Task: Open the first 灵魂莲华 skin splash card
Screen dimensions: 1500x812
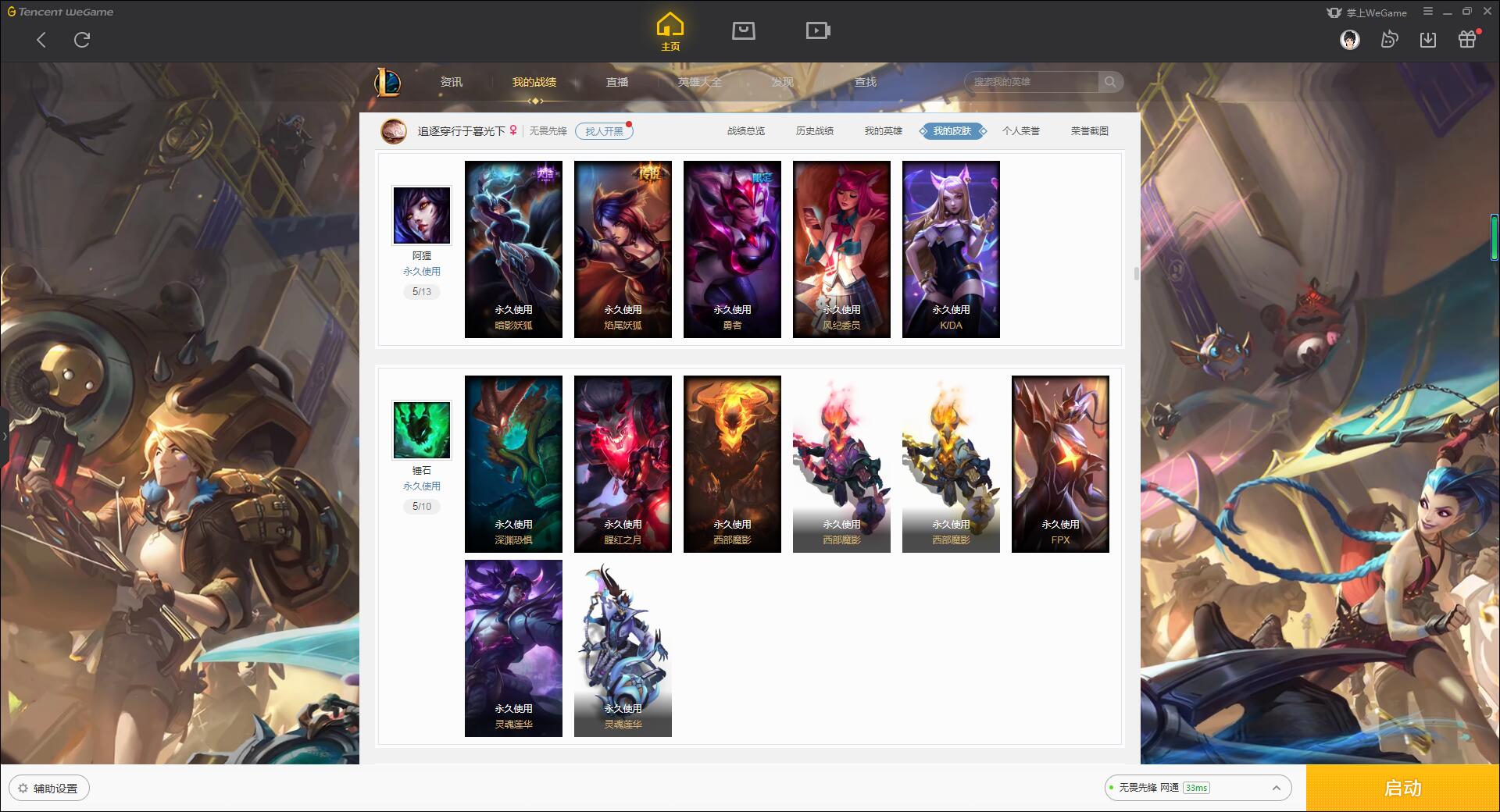Action: pos(513,648)
